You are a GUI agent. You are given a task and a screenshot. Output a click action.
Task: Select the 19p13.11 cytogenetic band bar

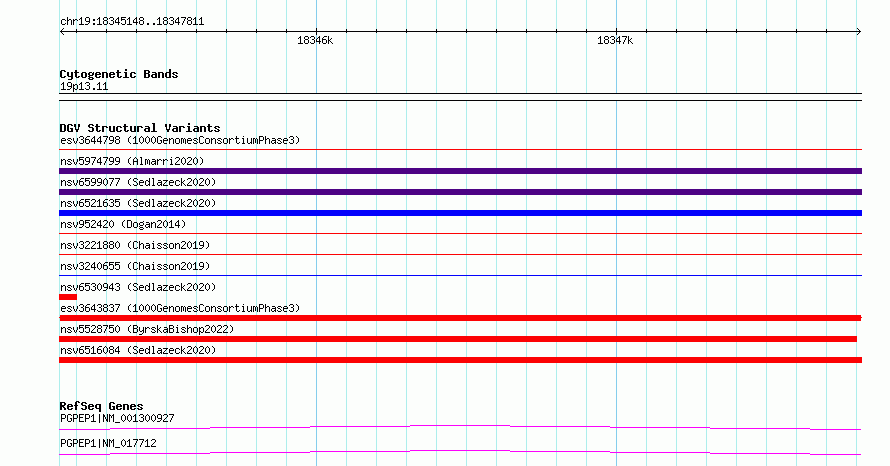coord(460,97)
